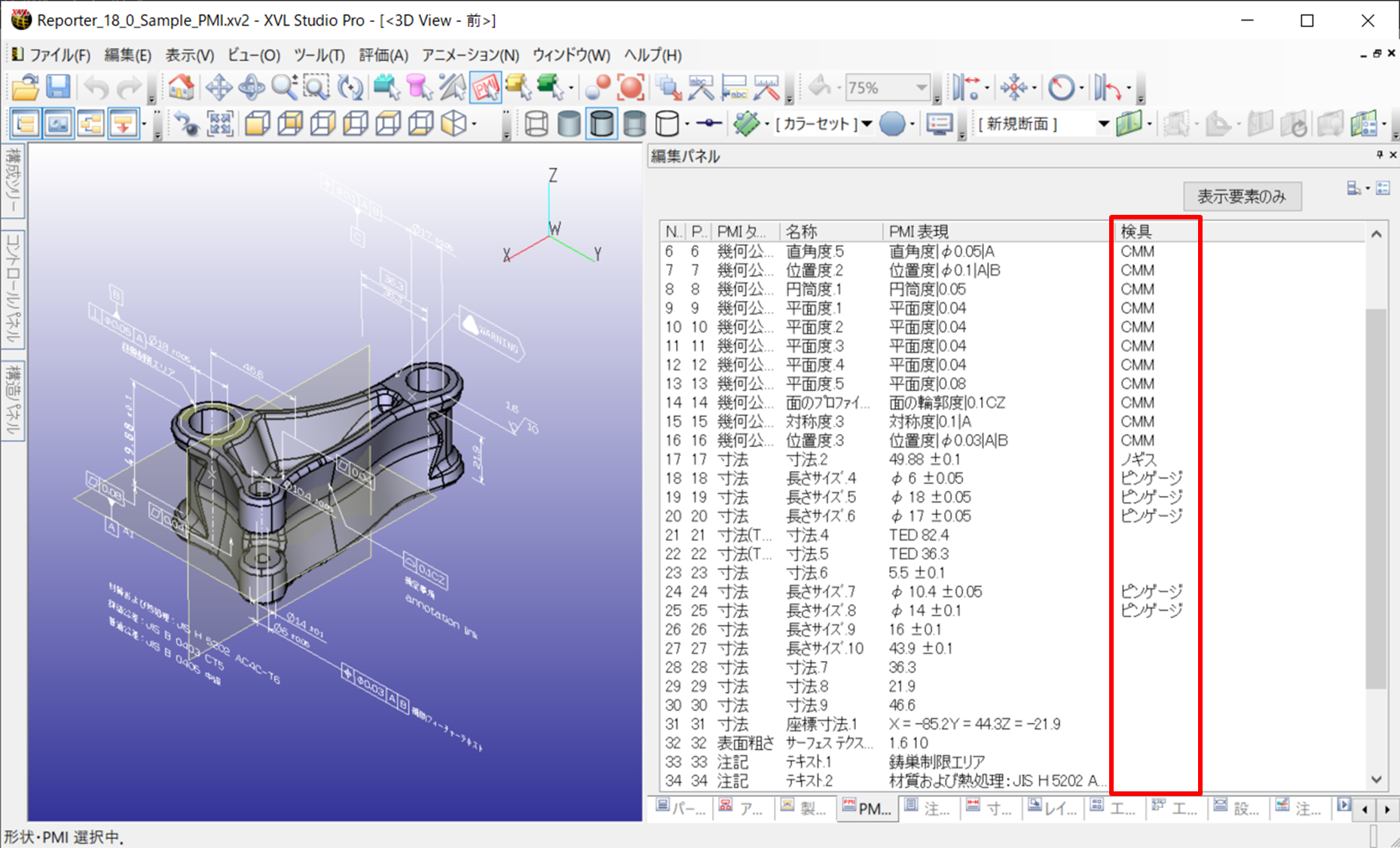Click the list scrollbar down arrow

pyautogui.click(x=1376, y=779)
